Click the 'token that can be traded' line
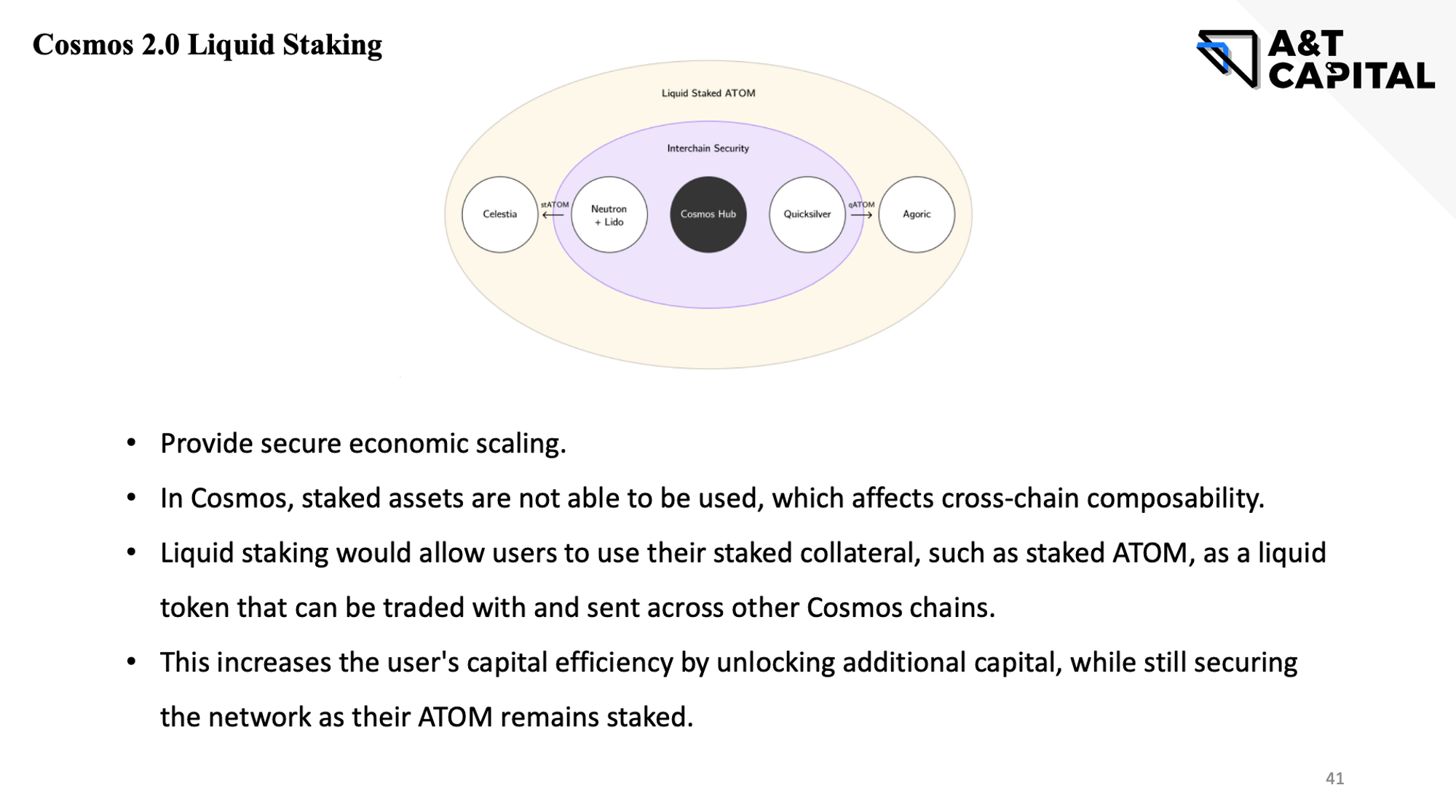Screen dimensions: 1456x812 (577, 608)
